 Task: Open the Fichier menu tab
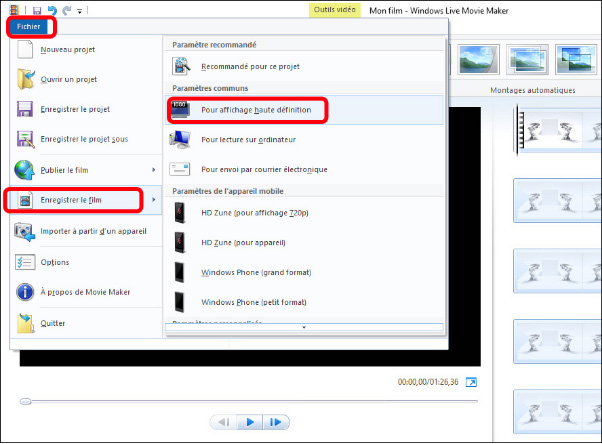pos(28,27)
